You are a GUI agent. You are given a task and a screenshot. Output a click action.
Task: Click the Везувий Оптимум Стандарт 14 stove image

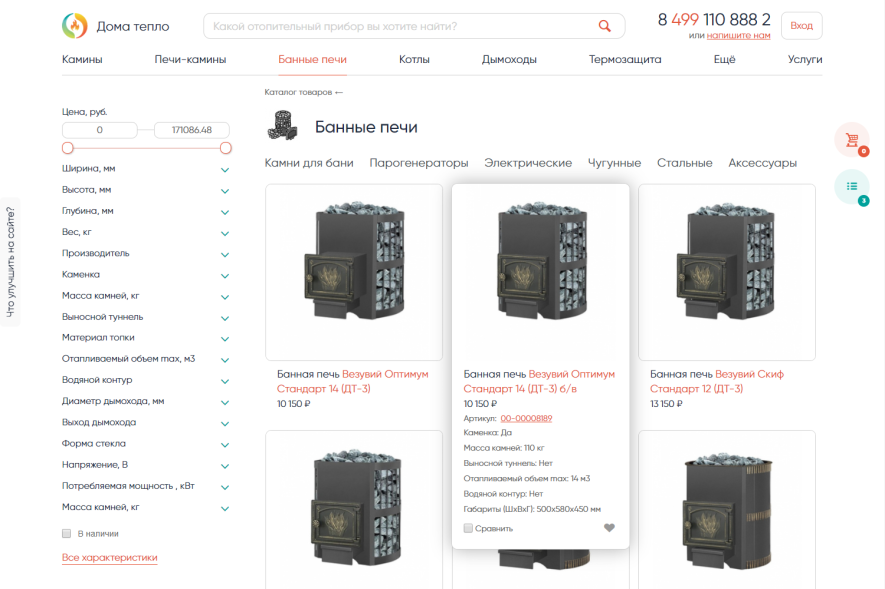354,272
